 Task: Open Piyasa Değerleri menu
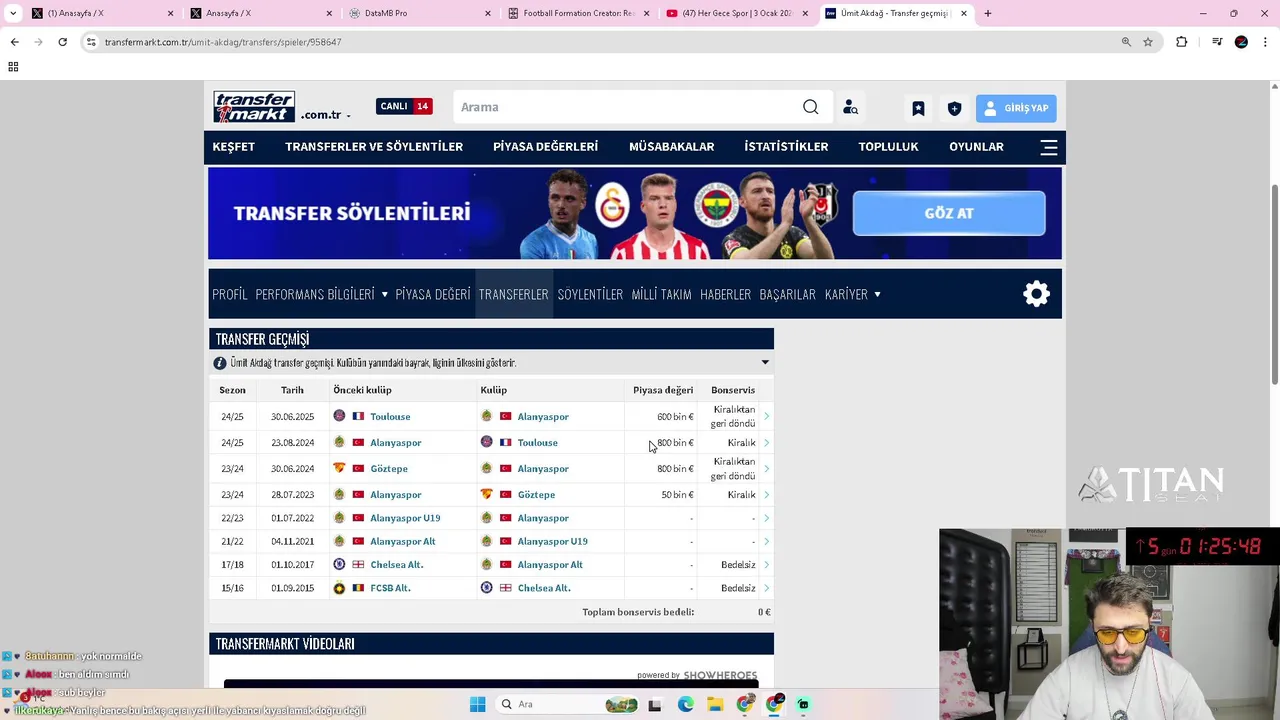click(x=545, y=147)
